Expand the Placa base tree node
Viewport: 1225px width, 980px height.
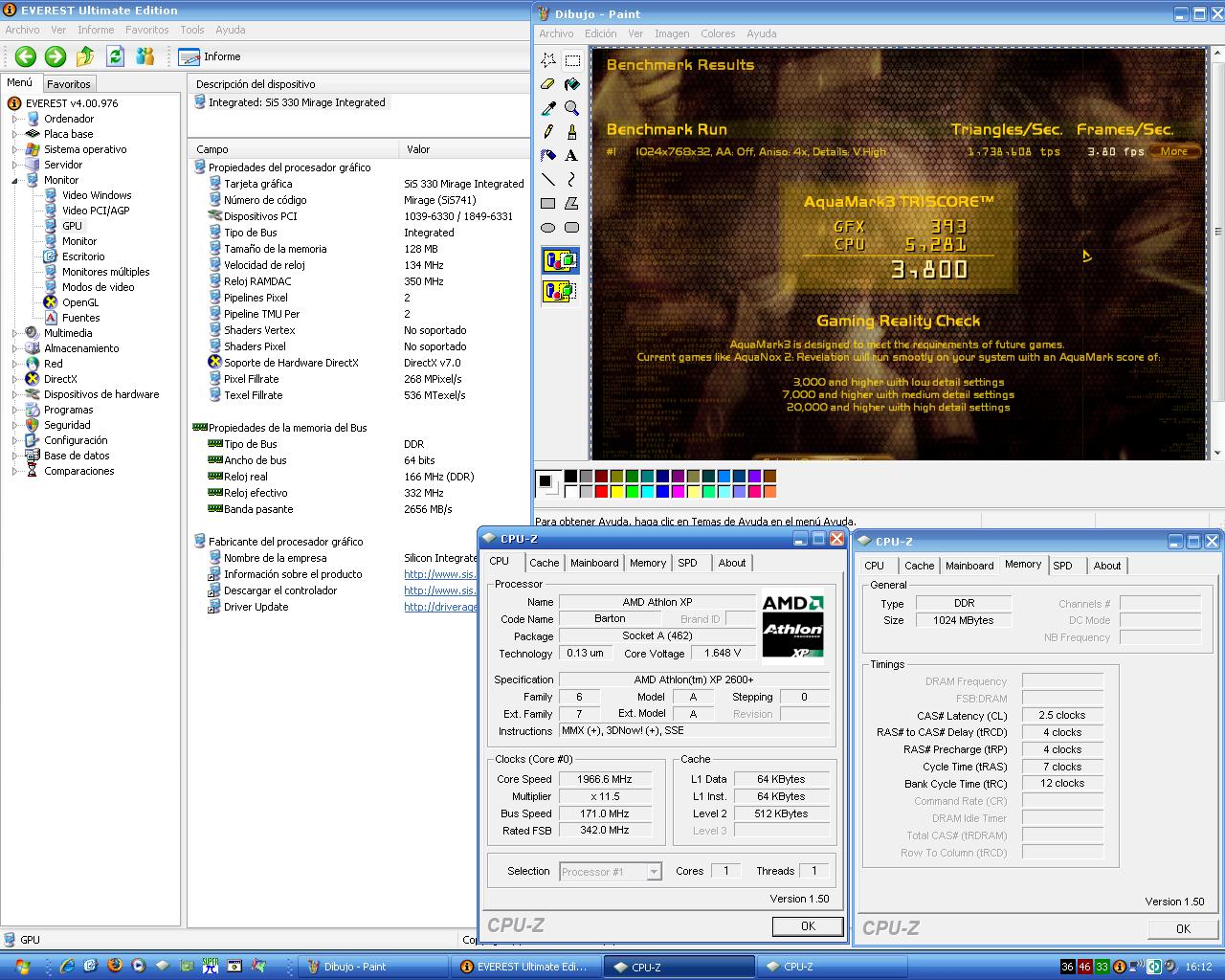pos(14,134)
